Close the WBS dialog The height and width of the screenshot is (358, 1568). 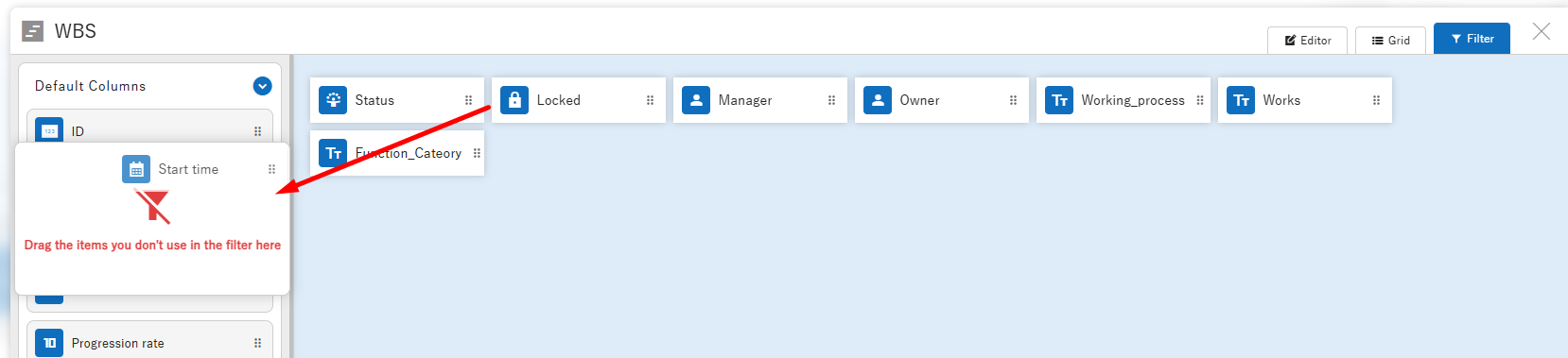click(1542, 31)
